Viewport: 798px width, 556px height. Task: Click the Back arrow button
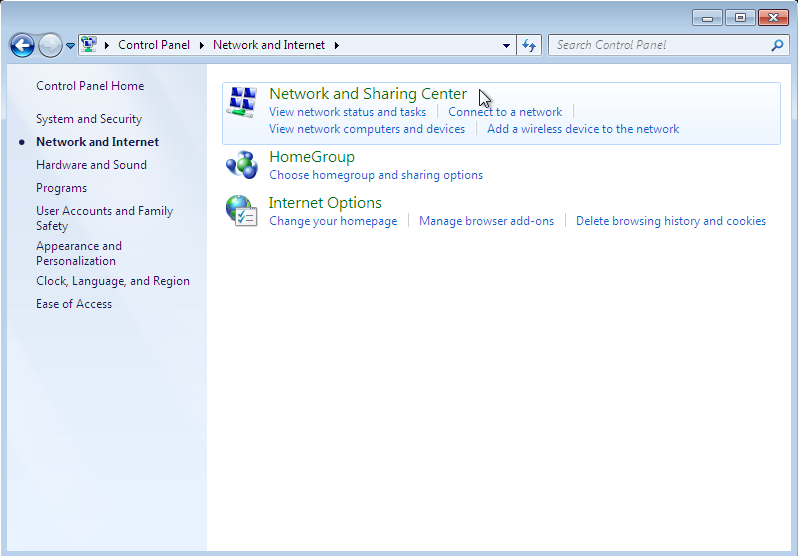point(22,45)
